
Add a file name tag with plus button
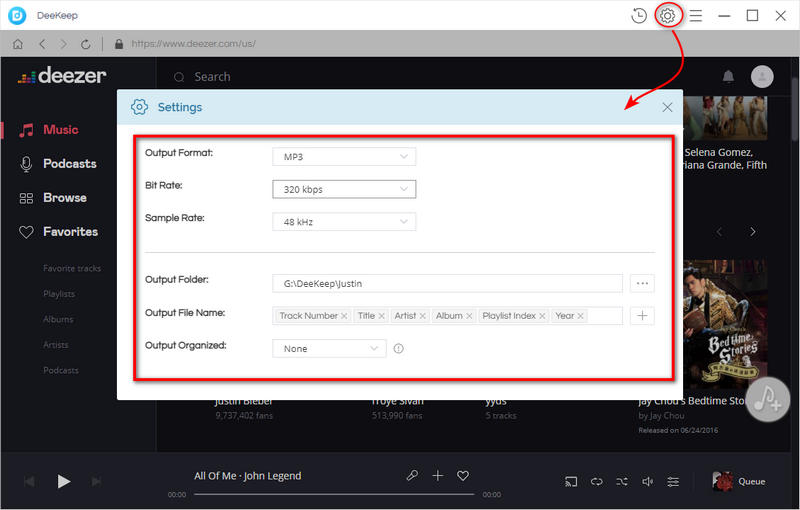642,316
